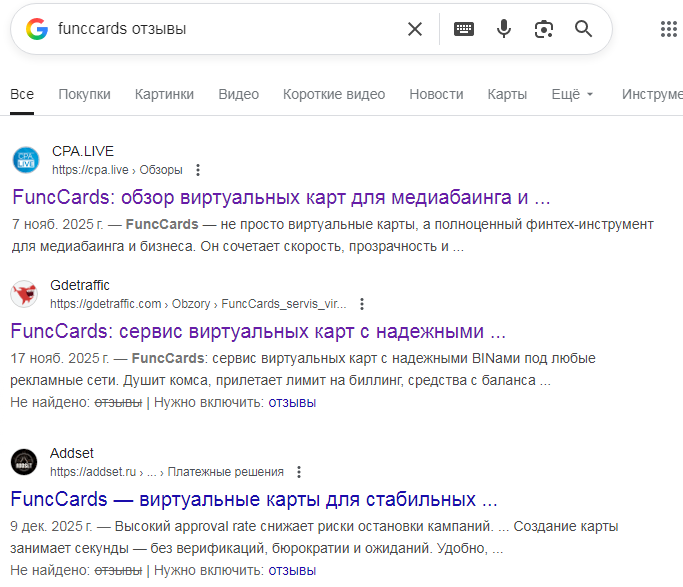Image resolution: width=683 pixels, height=587 pixels.
Task: Open the on-screen keyboard input tool
Action: pyautogui.click(x=464, y=29)
